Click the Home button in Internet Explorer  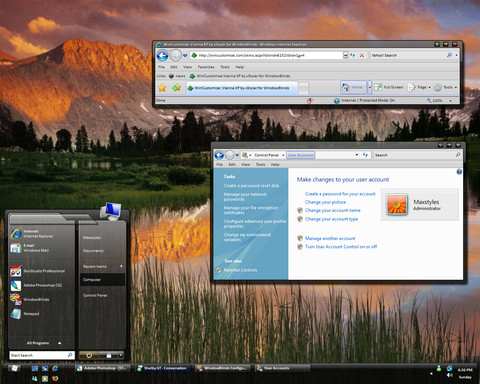[353, 87]
